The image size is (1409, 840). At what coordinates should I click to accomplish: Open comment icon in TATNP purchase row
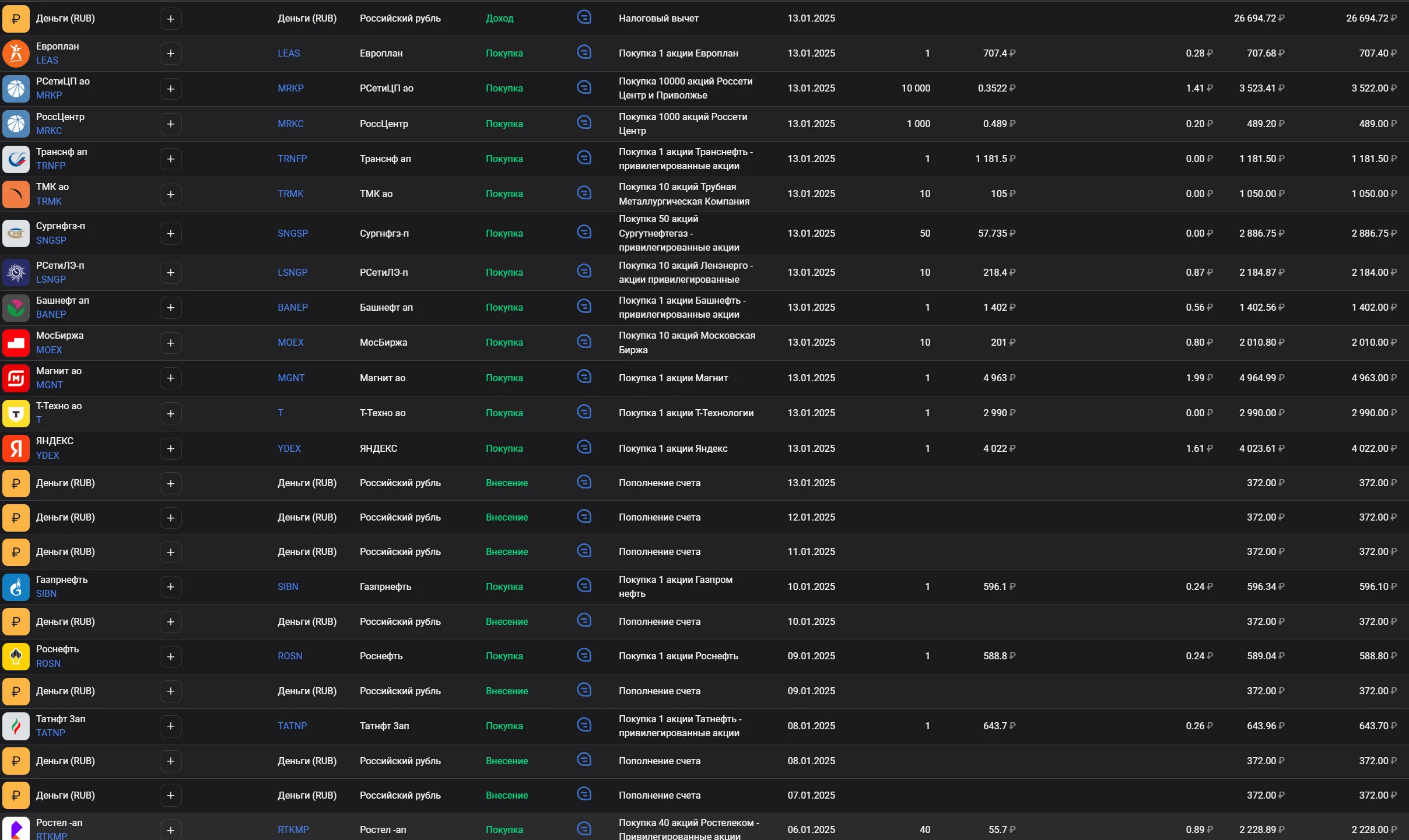coord(584,725)
